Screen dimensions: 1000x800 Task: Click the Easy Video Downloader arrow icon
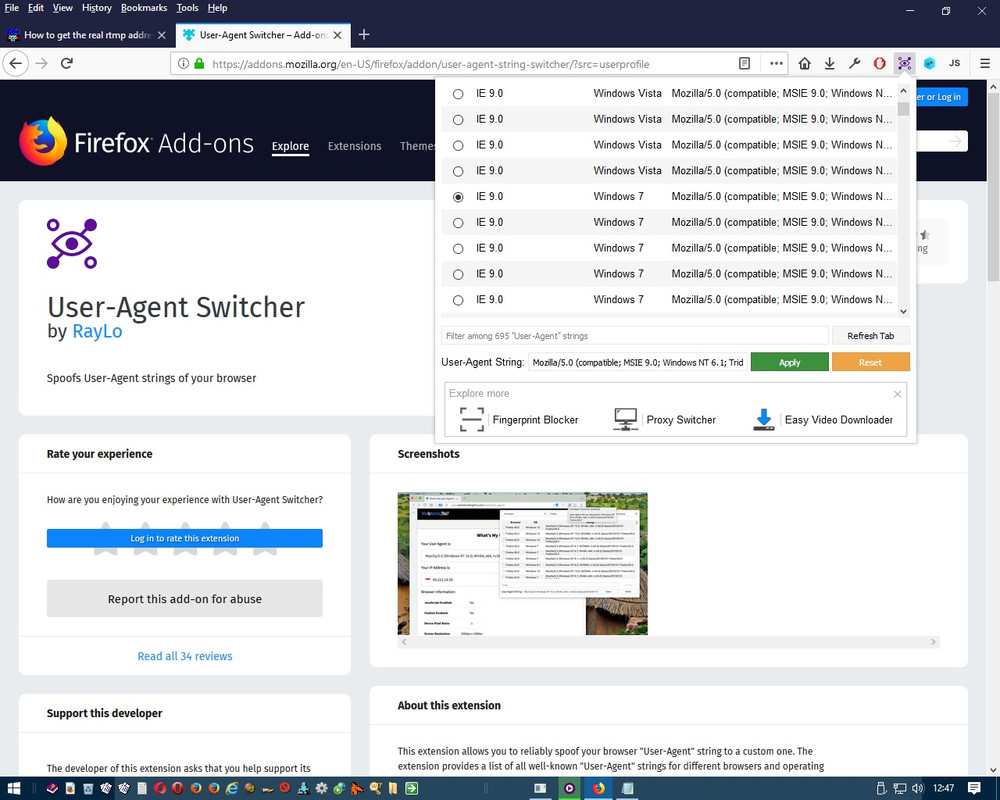pyautogui.click(x=763, y=419)
